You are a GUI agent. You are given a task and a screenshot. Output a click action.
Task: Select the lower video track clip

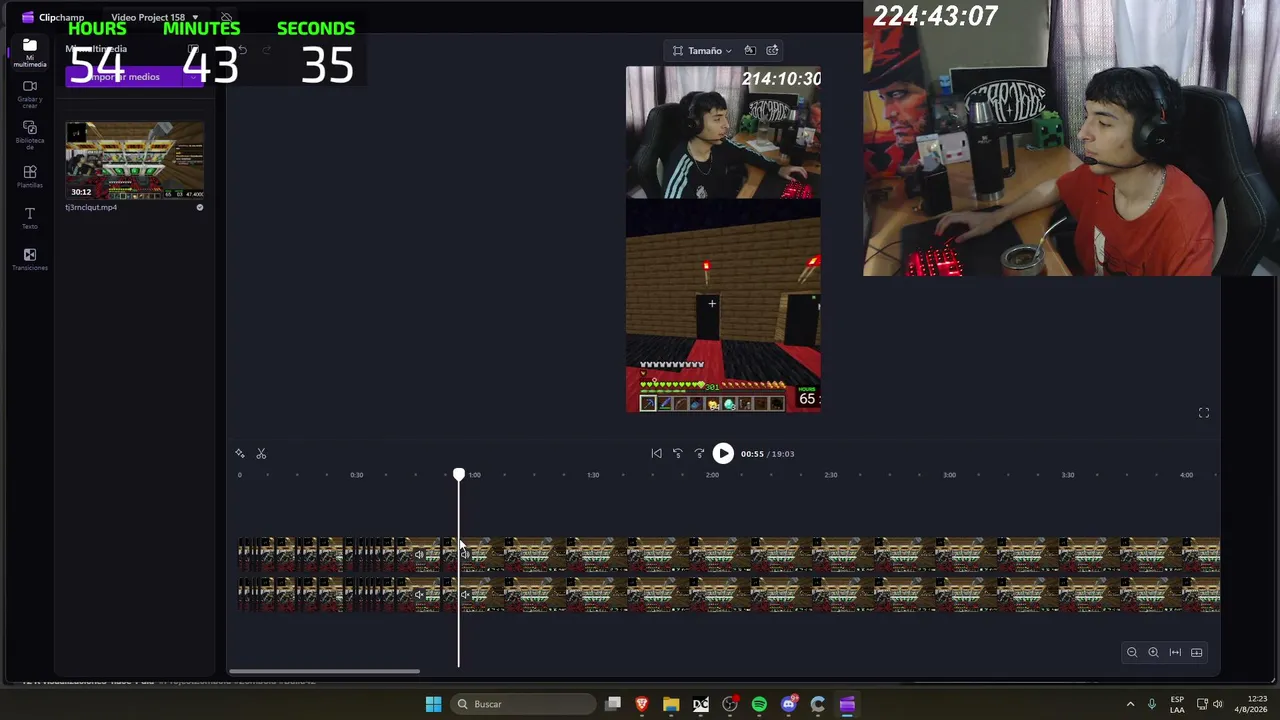840,595
